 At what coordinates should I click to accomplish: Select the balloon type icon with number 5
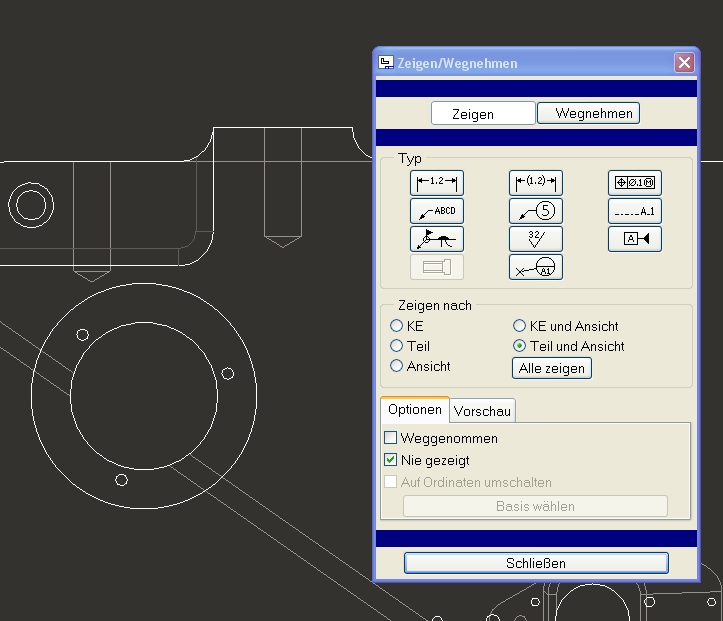[536, 211]
